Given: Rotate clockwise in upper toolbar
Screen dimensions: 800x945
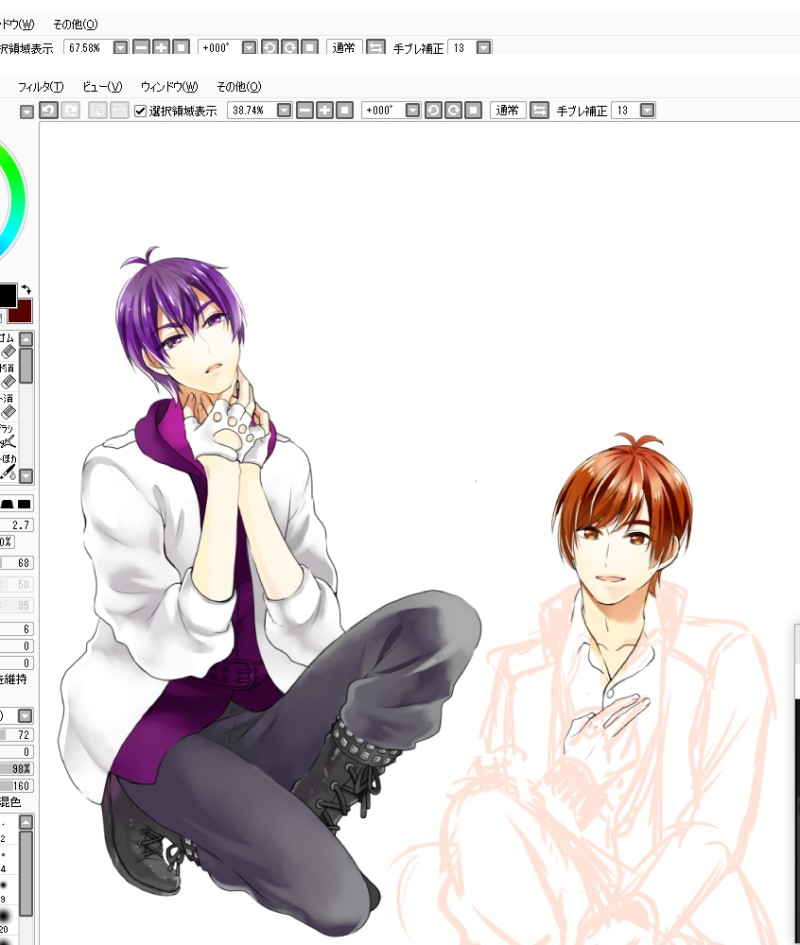Looking at the screenshot, I should click(x=289, y=47).
